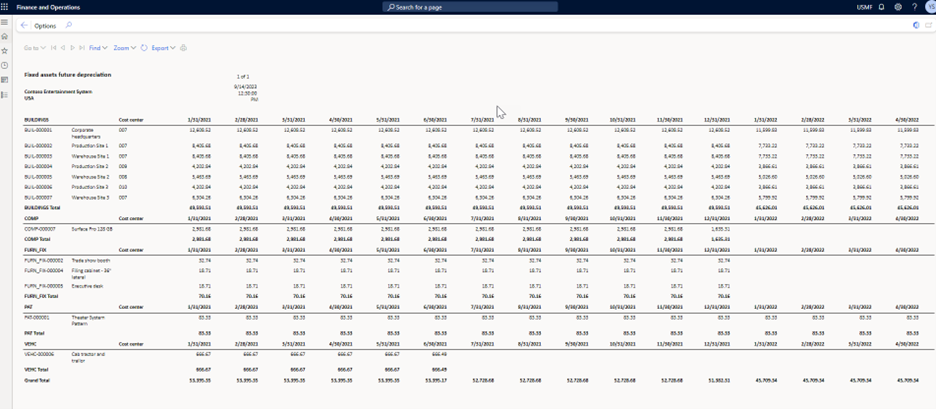Expand the navigation pane hamburger menu
Screen dimensions: 936x409
pos(4,22)
